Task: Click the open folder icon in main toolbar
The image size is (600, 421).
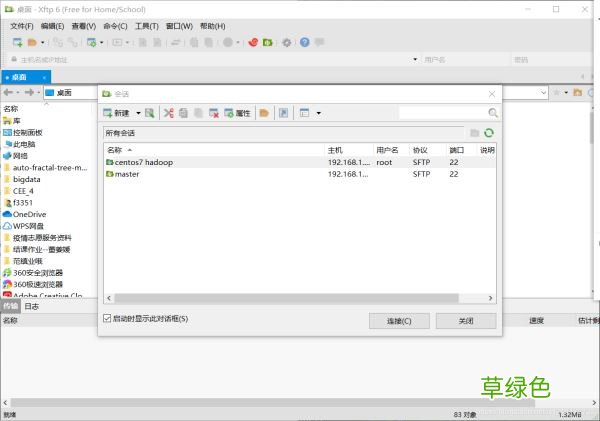Action: pyautogui.click(x=32, y=42)
